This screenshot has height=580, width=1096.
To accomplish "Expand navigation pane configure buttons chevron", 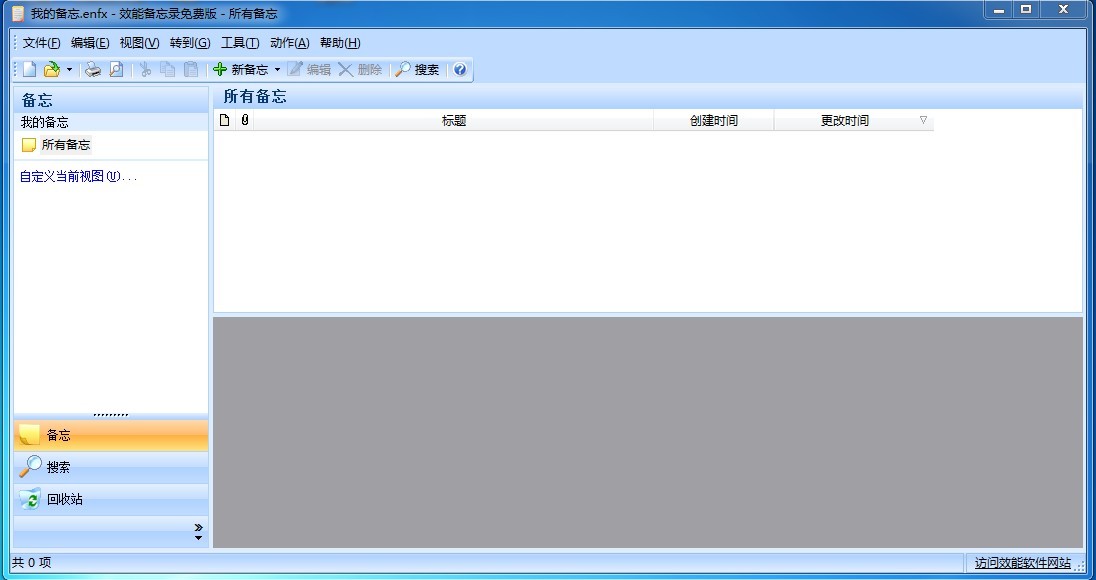I will 198,531.
